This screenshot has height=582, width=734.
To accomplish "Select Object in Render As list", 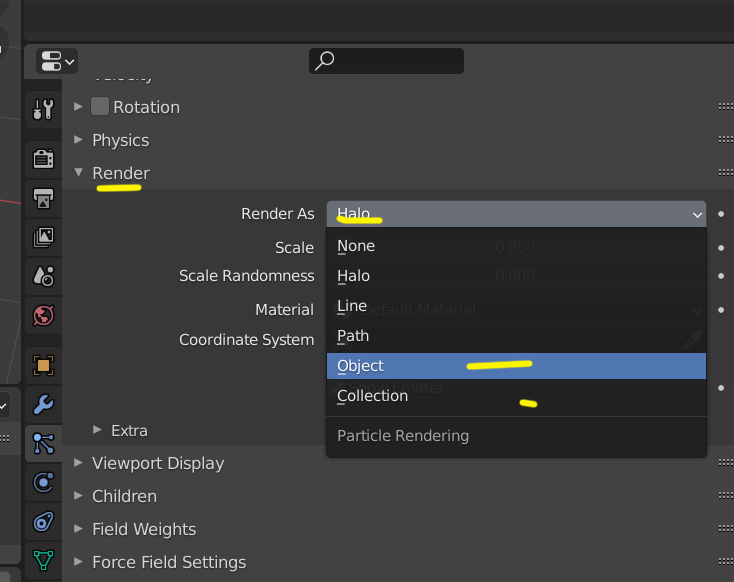I will 361,366.
